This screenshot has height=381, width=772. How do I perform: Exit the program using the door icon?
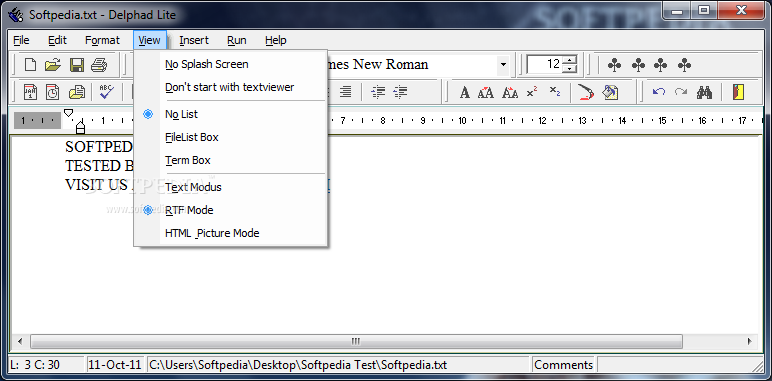point(738,92)
